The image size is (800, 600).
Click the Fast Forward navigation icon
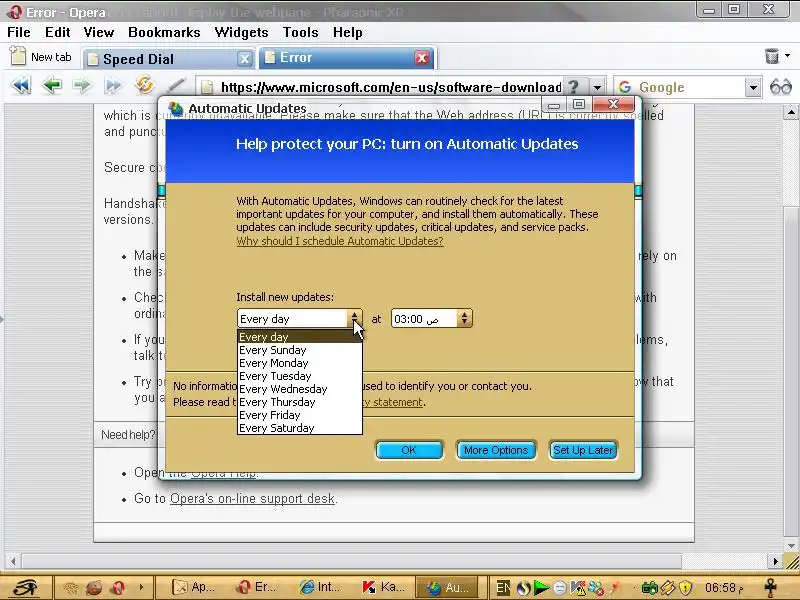(113, 85)
